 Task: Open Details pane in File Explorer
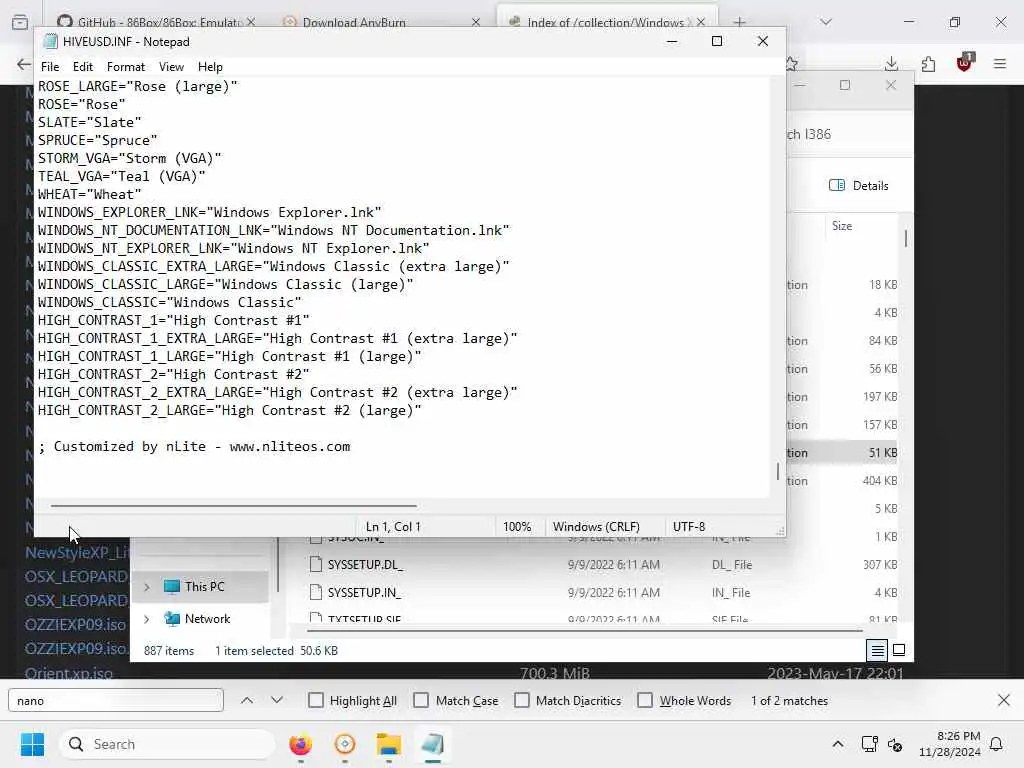pos(859,185)
